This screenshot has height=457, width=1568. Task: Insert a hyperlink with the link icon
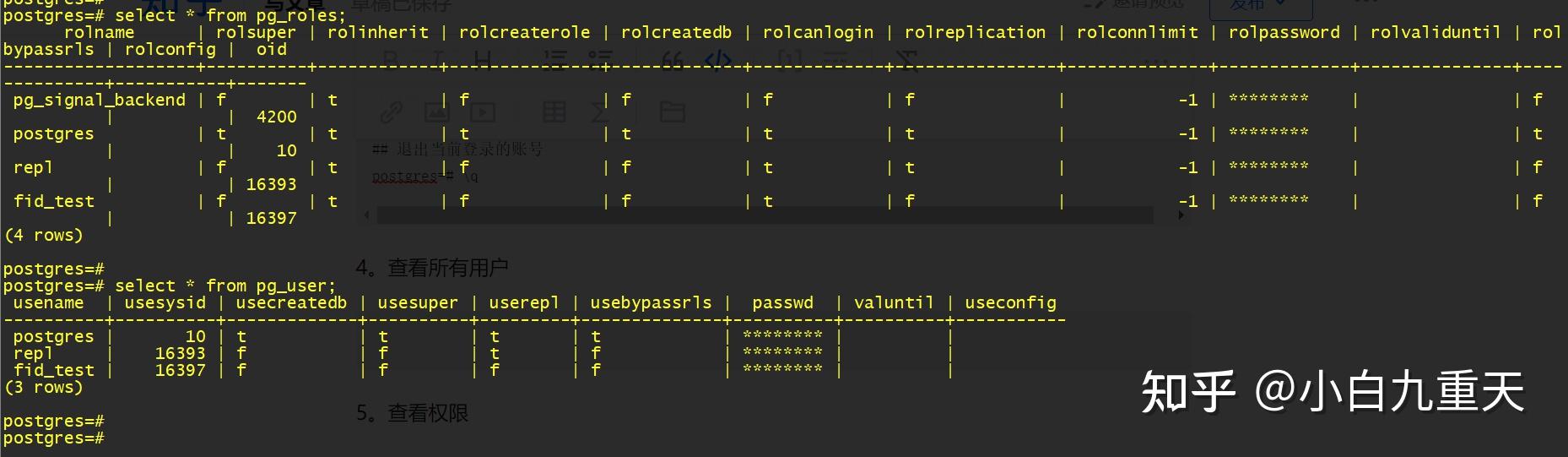pos(391,112)
